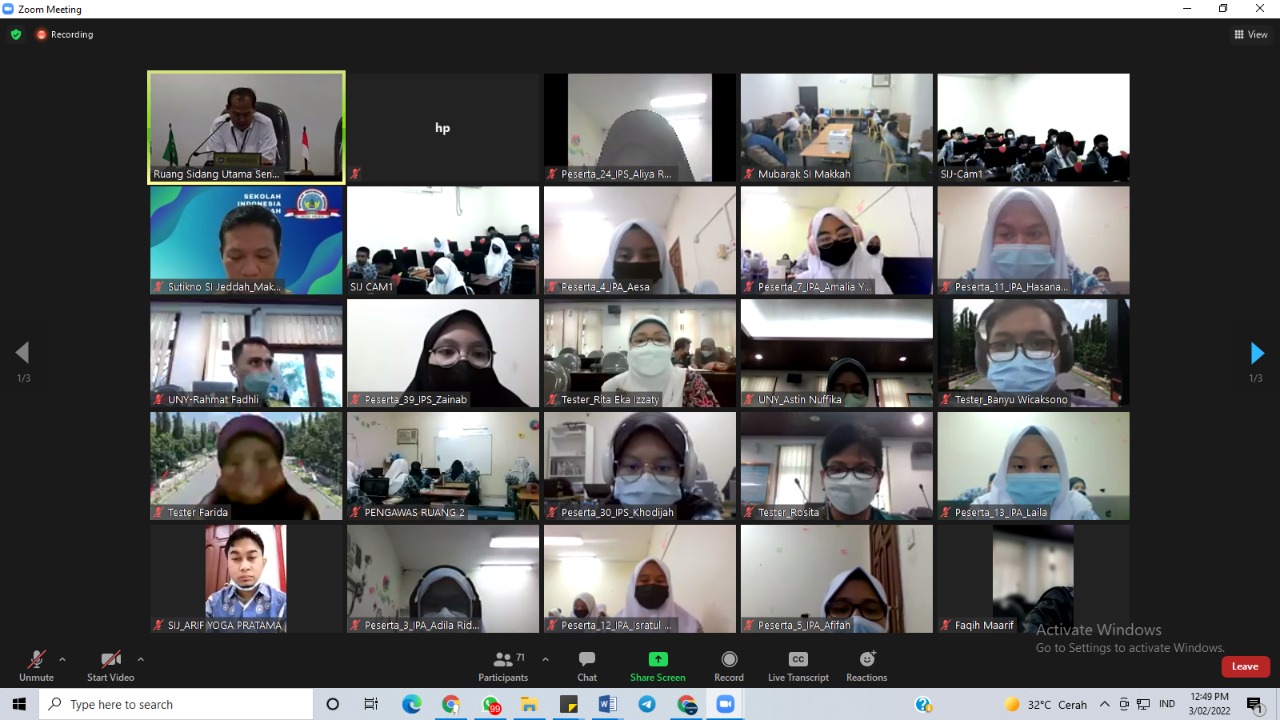Go to next gallery page arrow
Screen dimensions: 1280x720
(x=1257, y=353)
